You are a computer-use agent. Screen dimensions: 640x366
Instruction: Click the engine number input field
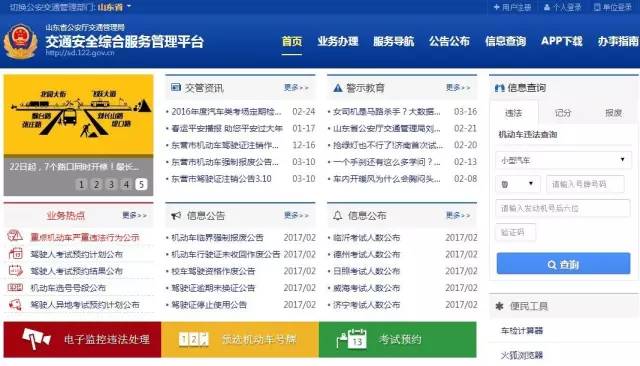[x=563, y=208]
